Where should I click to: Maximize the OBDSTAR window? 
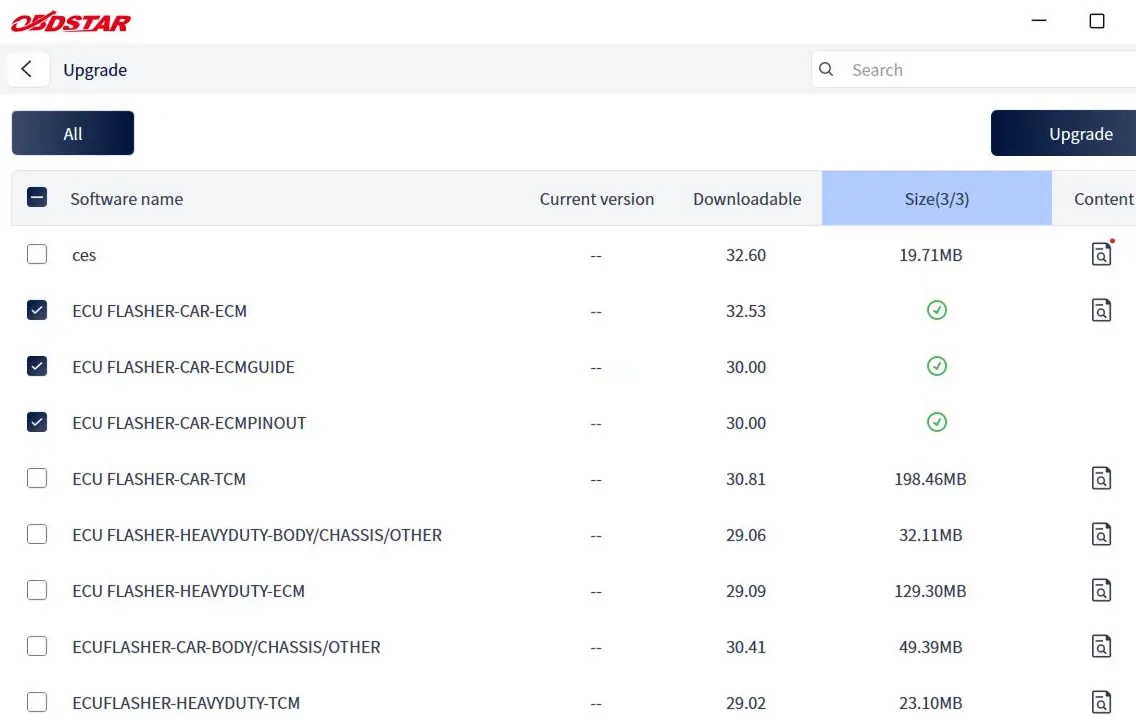point(1097,21)
